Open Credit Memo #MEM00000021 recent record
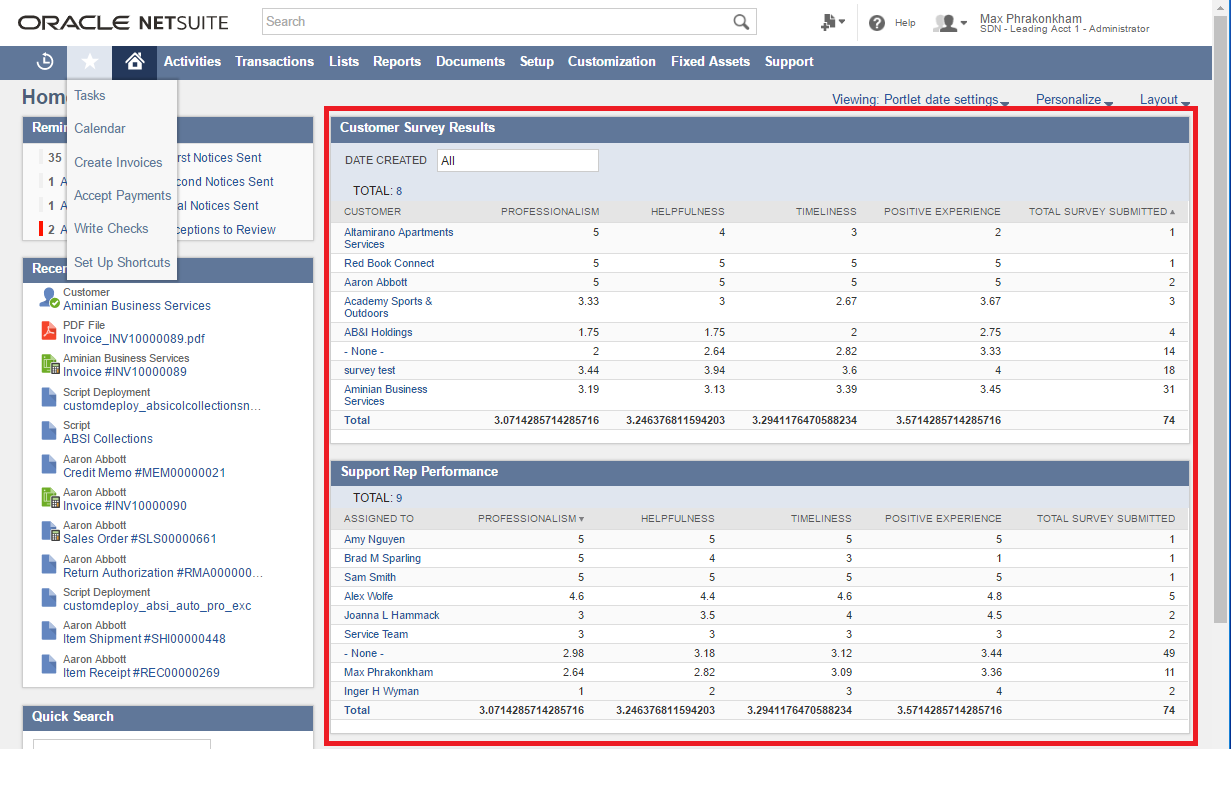 coord(144,472)
